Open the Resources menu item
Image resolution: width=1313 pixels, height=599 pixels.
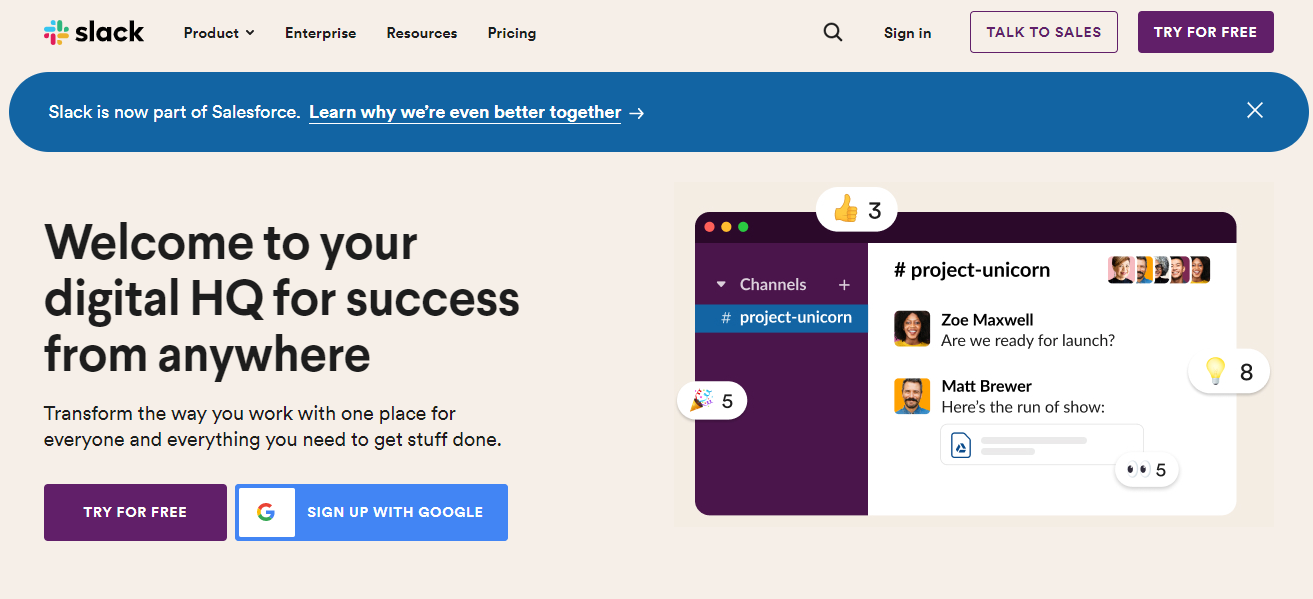click(x=422, y=33)
